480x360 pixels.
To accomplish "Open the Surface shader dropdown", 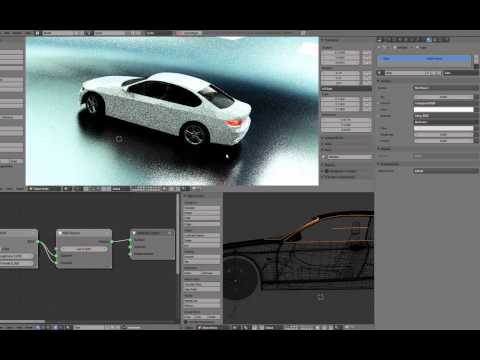I will tap(445, 88).
